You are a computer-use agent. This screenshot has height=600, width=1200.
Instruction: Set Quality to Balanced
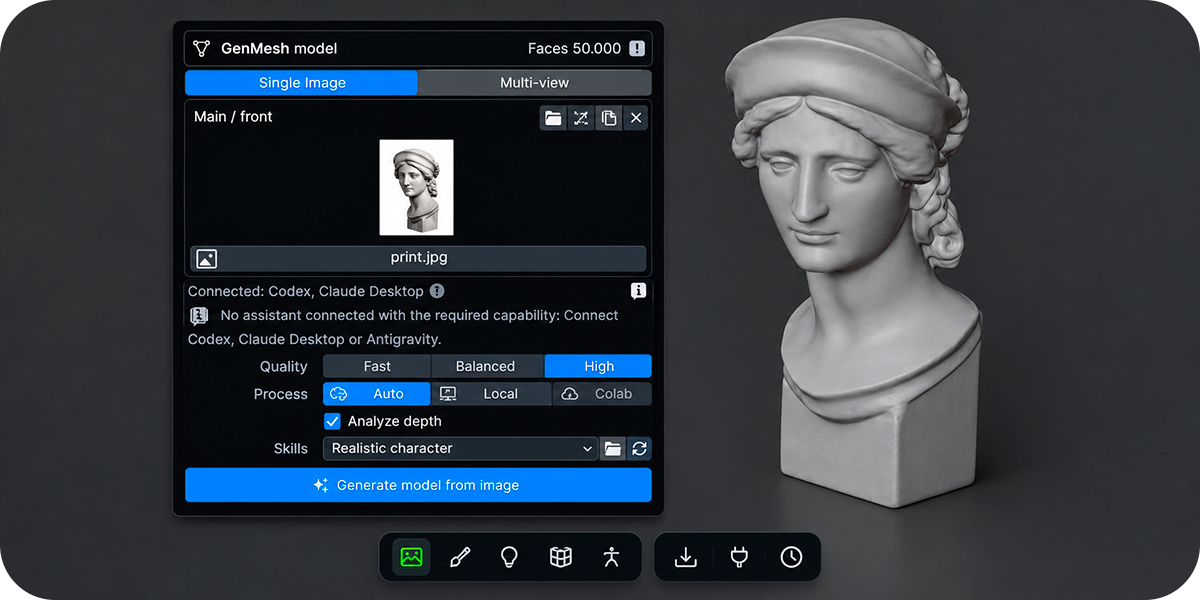tap(487, 366)
